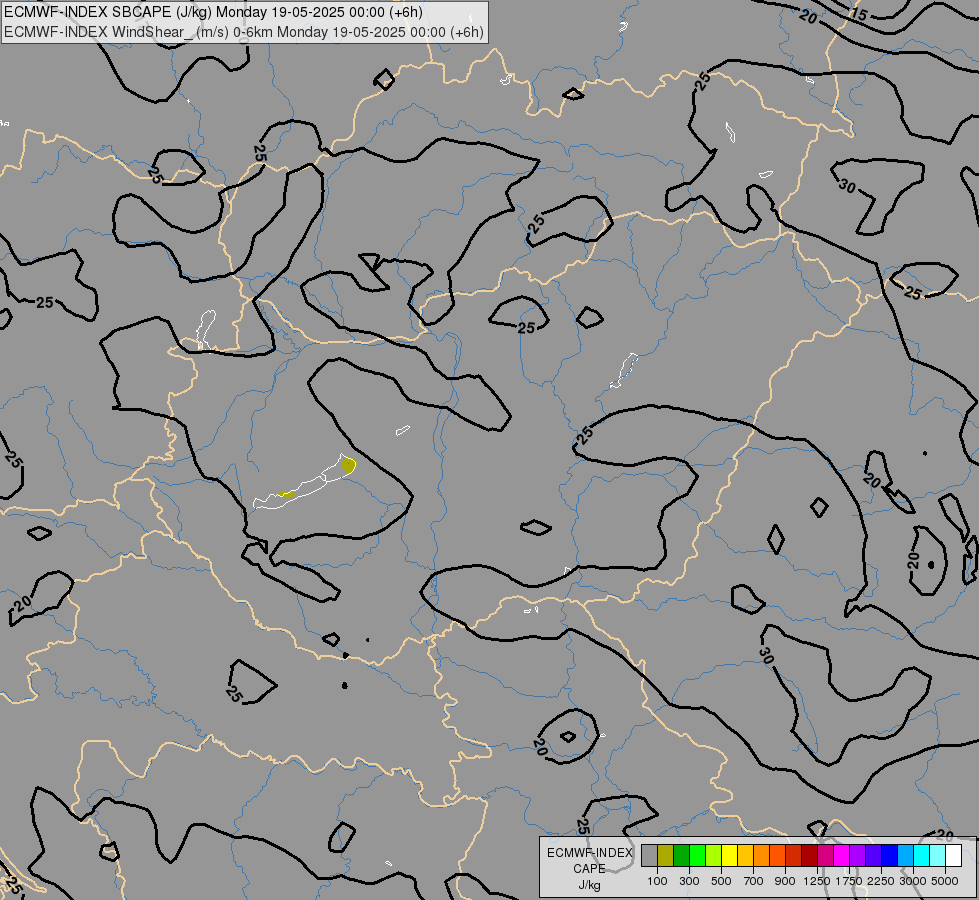Click the white swatch in the CAPE legend
This screenshot has height=900, width=979.
(x=953, y=856)
